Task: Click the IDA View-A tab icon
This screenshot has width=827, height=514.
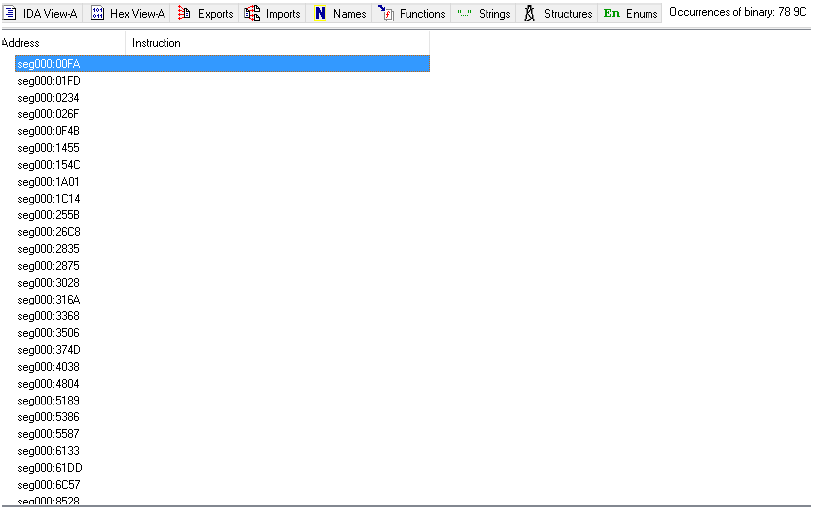Action: (10, 13)
